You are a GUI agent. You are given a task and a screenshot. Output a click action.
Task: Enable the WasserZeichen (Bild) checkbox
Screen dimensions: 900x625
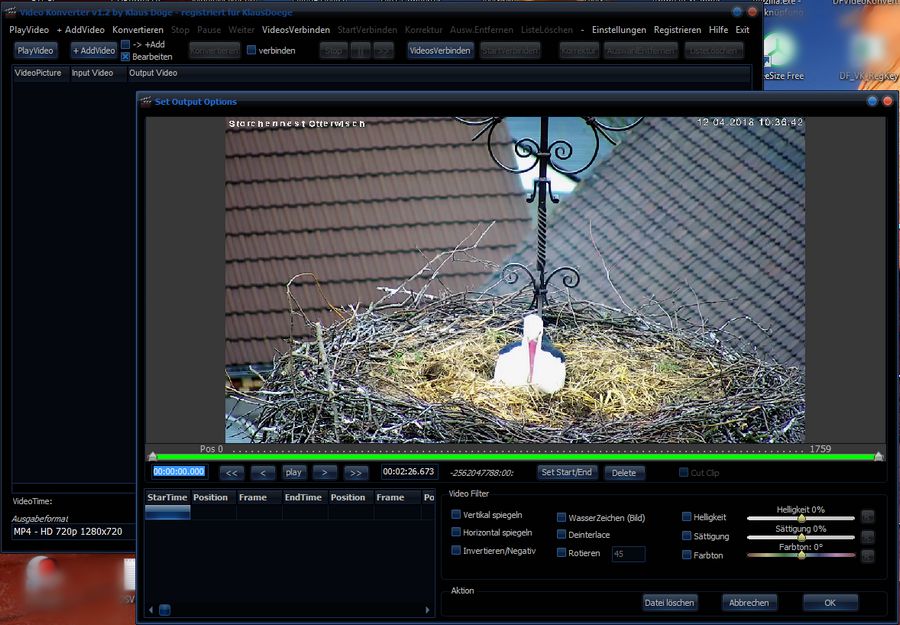(x=562, y=518)
